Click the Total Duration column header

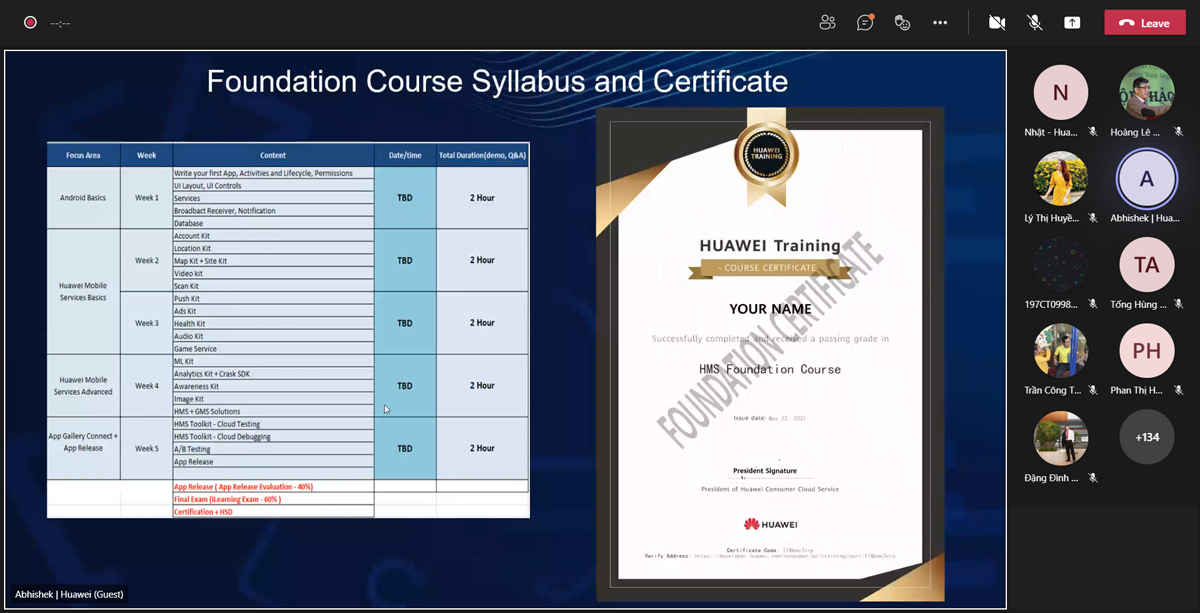[x=483, y=155]
